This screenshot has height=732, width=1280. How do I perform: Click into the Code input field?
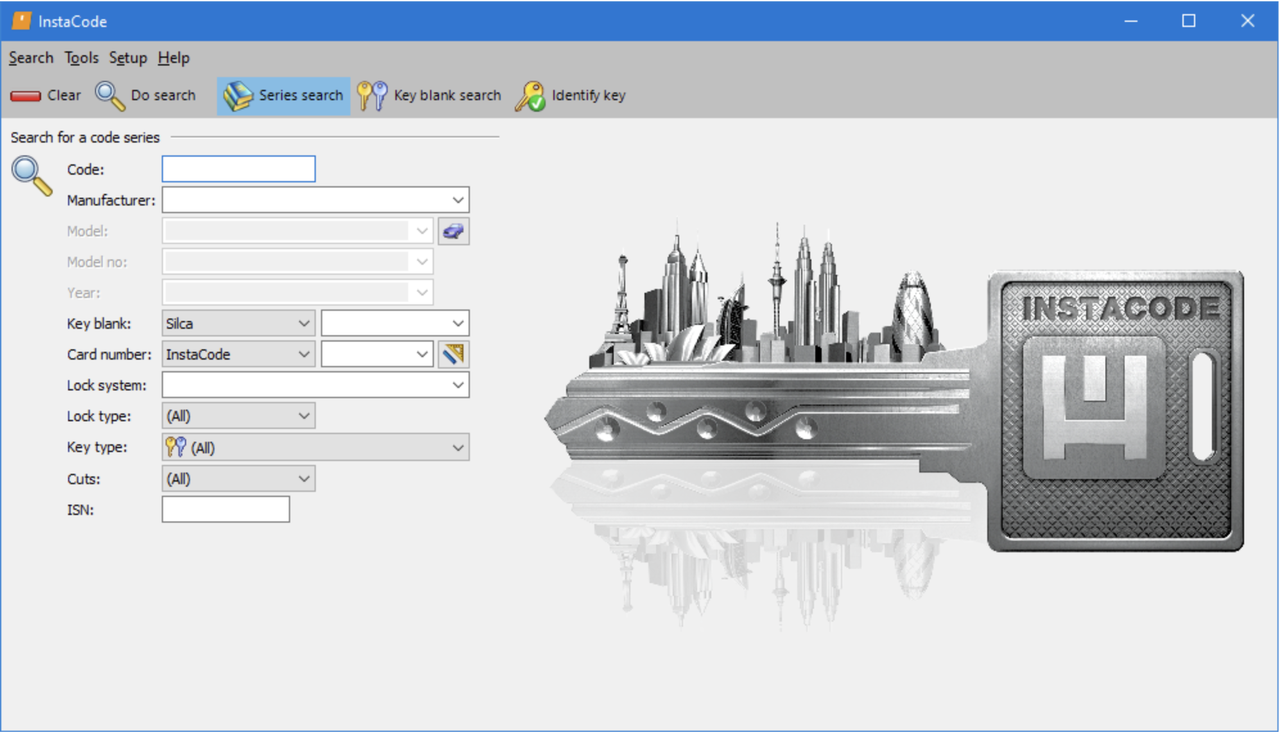point(238,169)
